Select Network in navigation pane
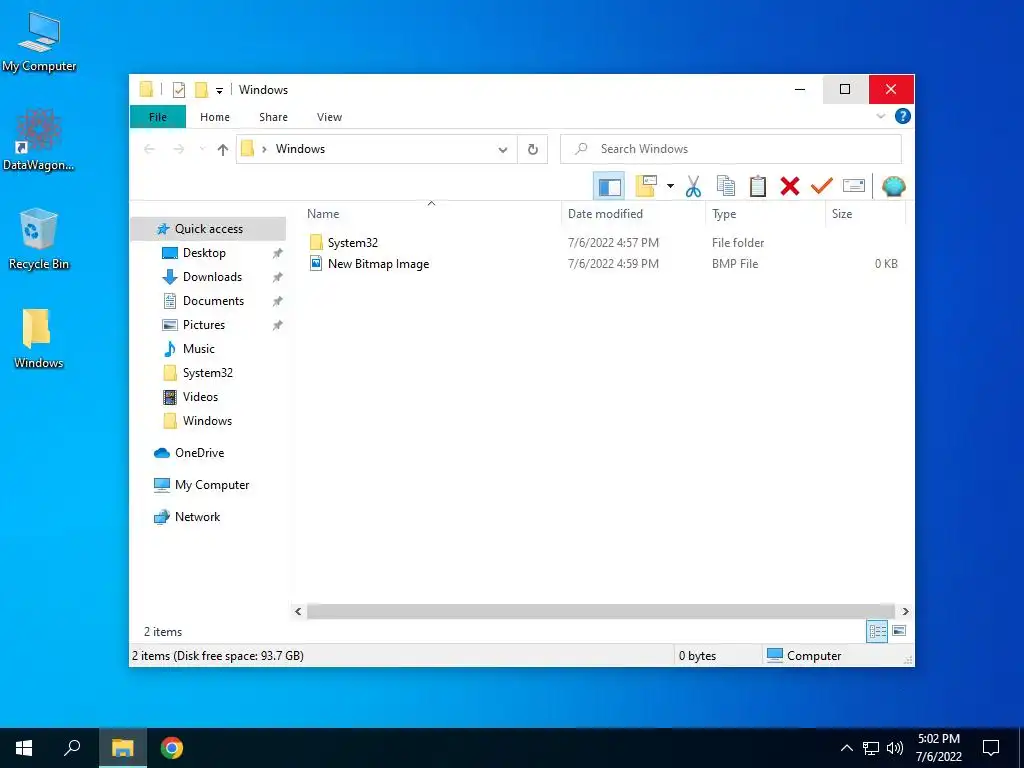1024x768 pixels. (197, 517)
